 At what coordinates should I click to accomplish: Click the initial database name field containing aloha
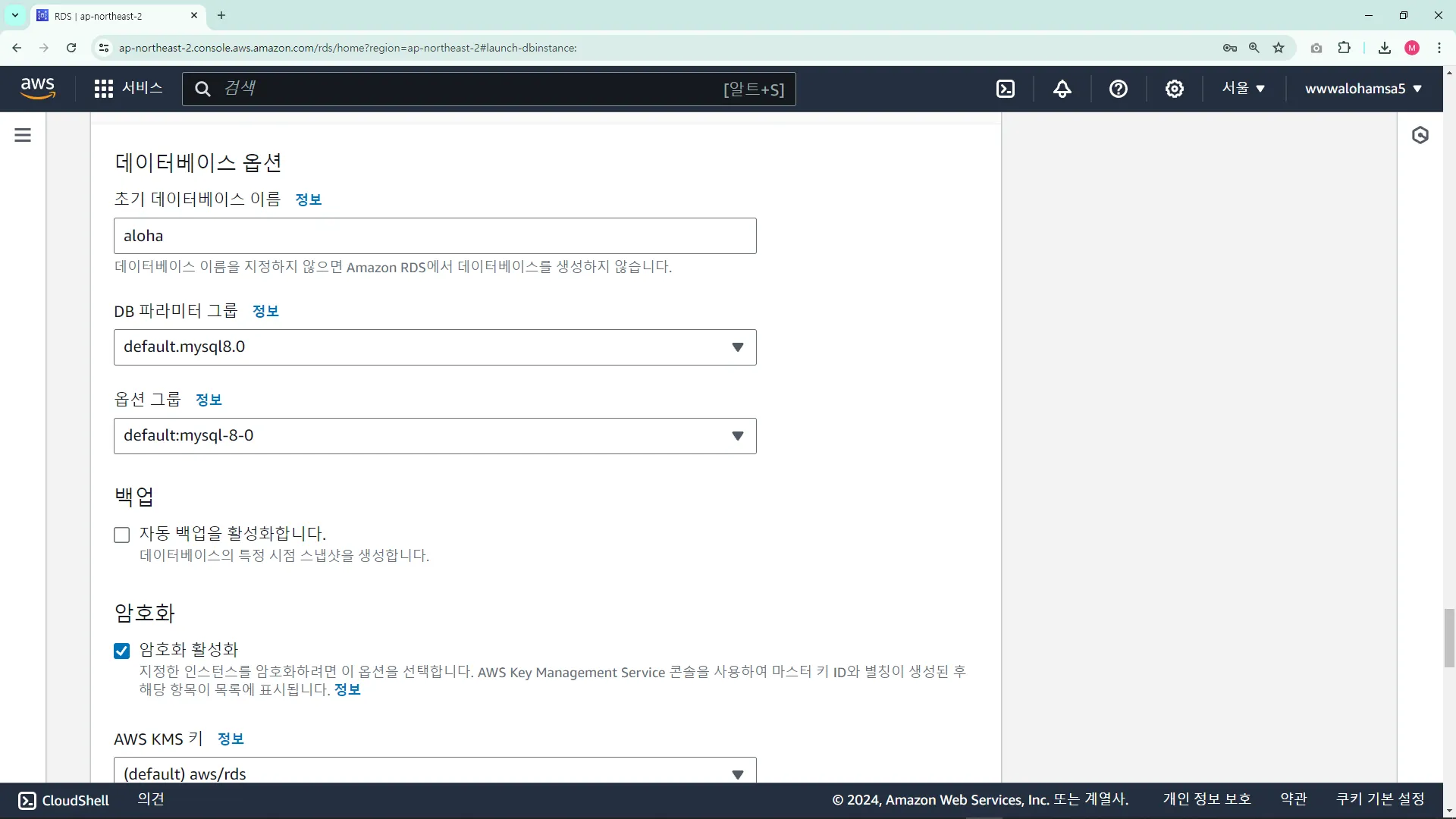[x=435, y=236]
